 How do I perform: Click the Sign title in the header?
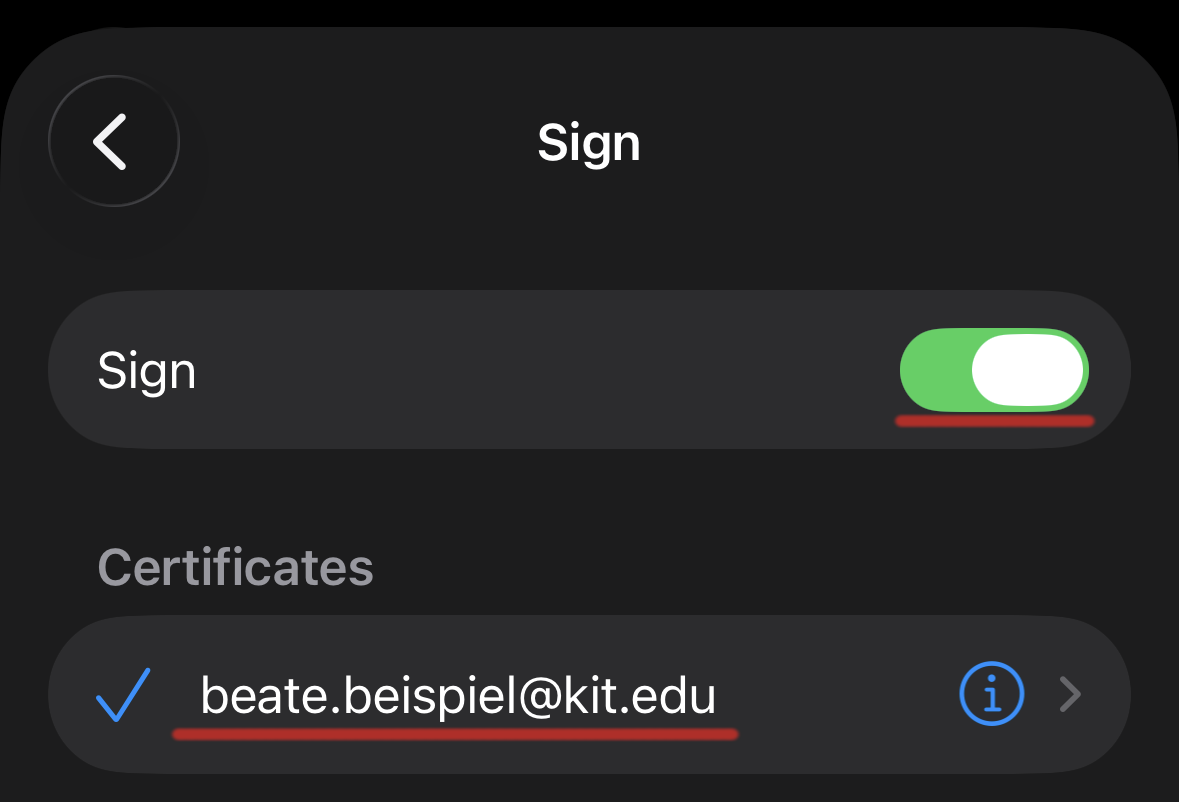tap(589, 143)
